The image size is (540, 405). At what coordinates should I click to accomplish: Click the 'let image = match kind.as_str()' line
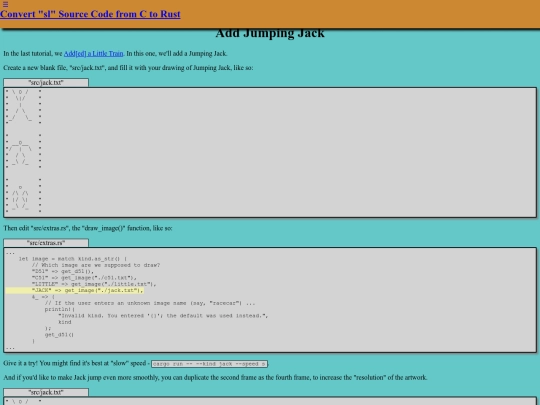73,259
